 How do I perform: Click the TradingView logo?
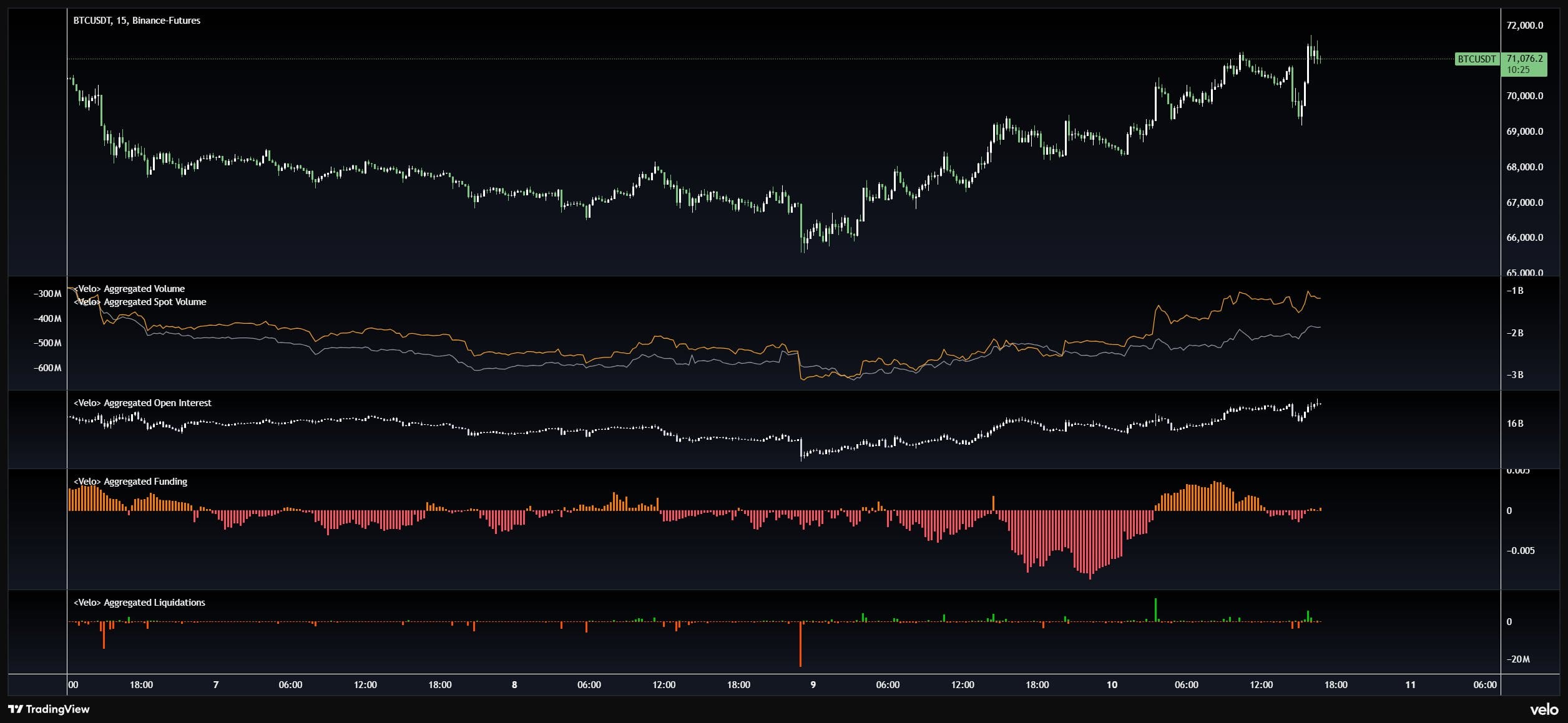click(49, 709)
